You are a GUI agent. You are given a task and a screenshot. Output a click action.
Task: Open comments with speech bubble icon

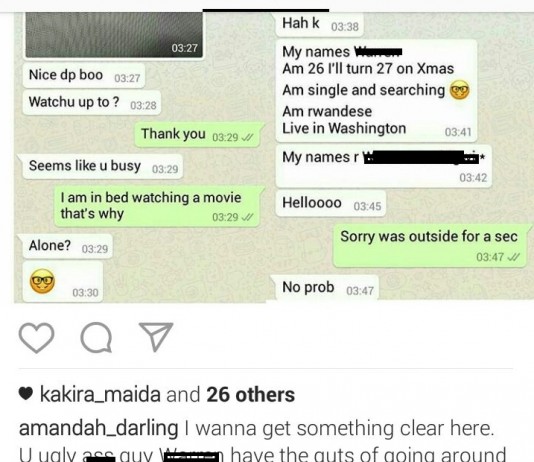pos(96,337)
